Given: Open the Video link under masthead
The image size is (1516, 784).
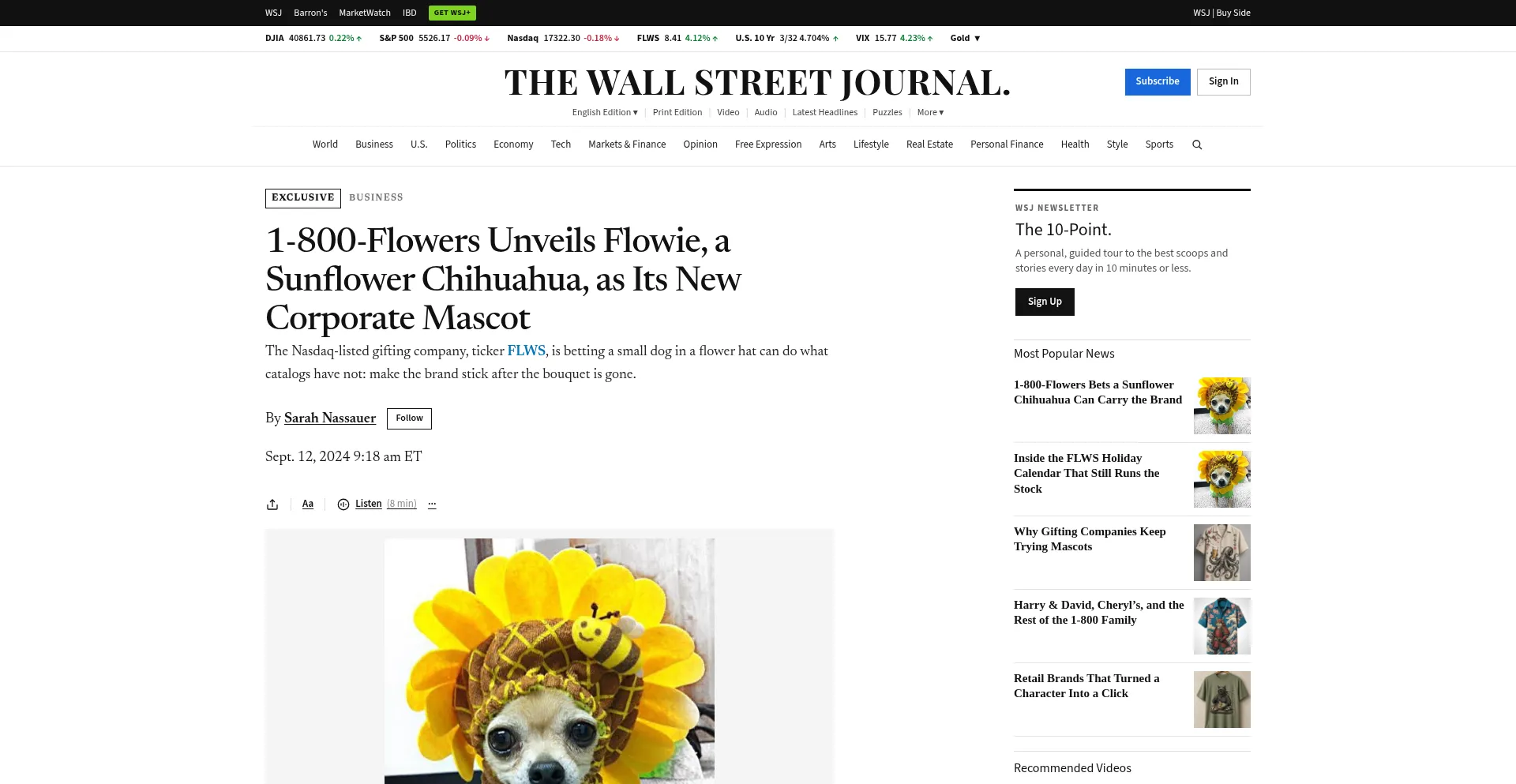Looking at the screenshot, I should 728,112.
